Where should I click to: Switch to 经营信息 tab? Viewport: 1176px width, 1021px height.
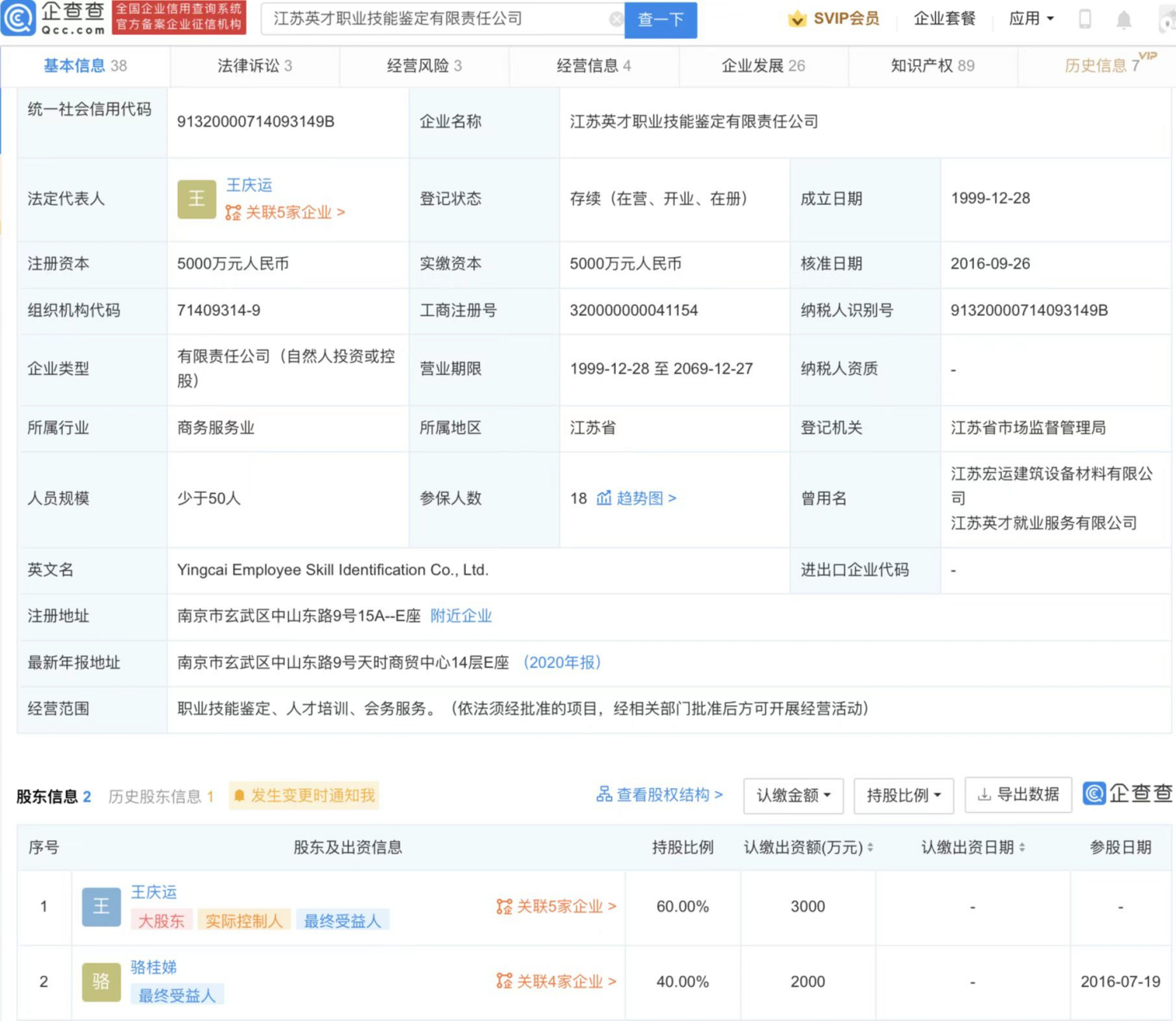pos(594,66)
